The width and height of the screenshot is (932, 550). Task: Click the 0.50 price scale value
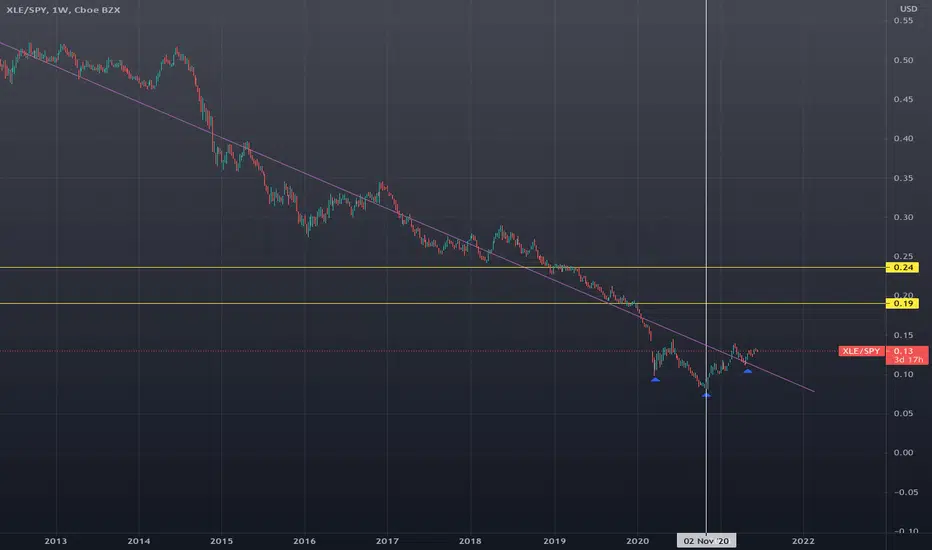point(903,60)
